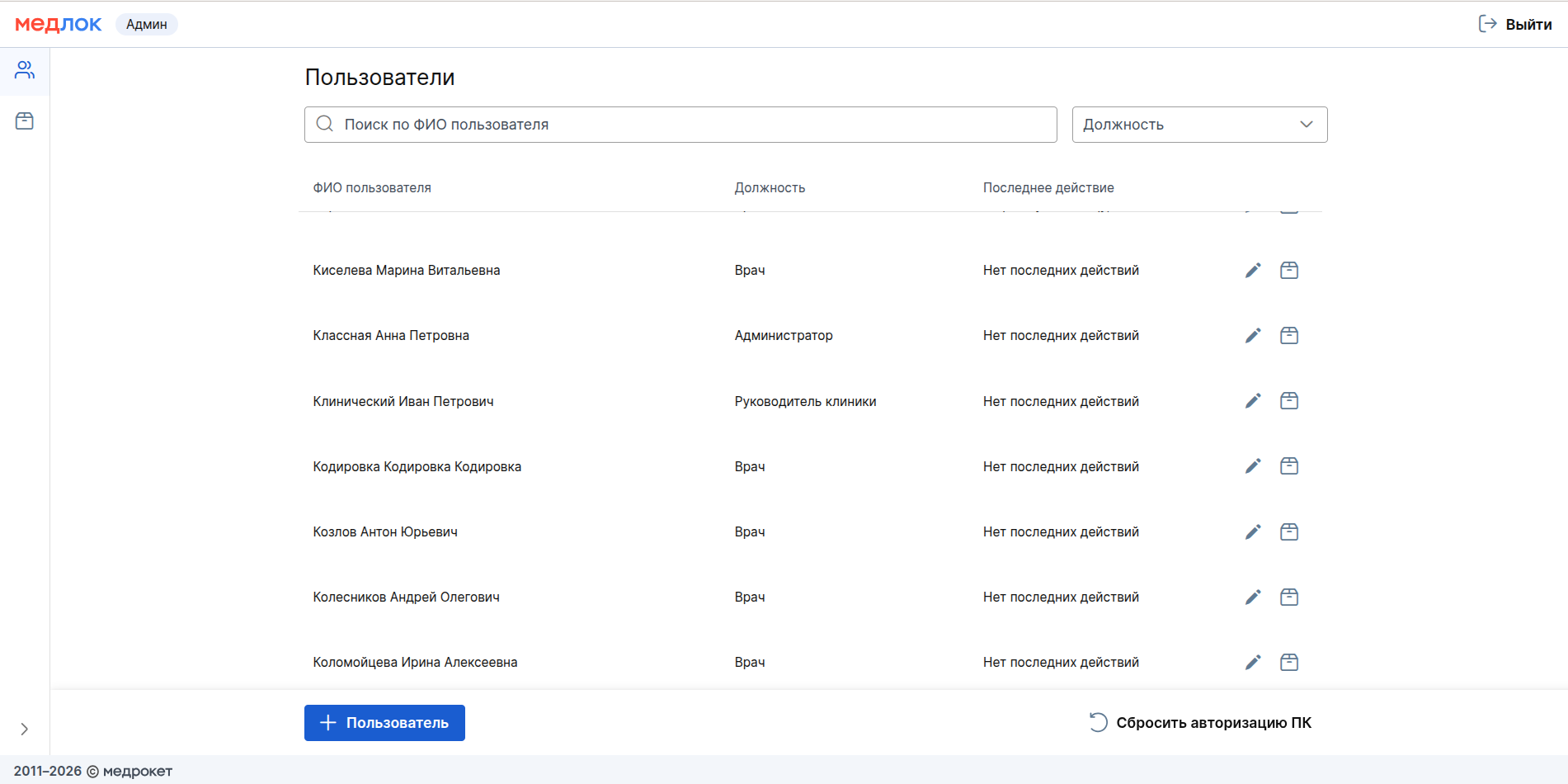1568x784 pixels.
Task: Click Сбросить авторизацию ПК
Action: (1200, 723)
